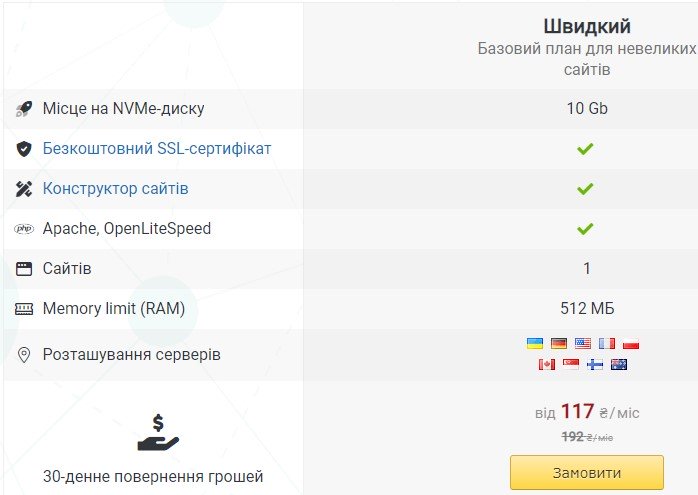Click the checkmark in Apache, OpenLiteSpeed row

pyautogui.click(x=586, y=229)
